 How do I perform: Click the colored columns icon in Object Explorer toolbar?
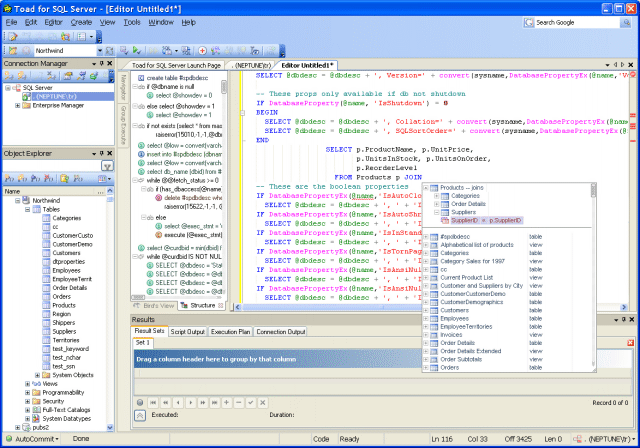point(102,178)
